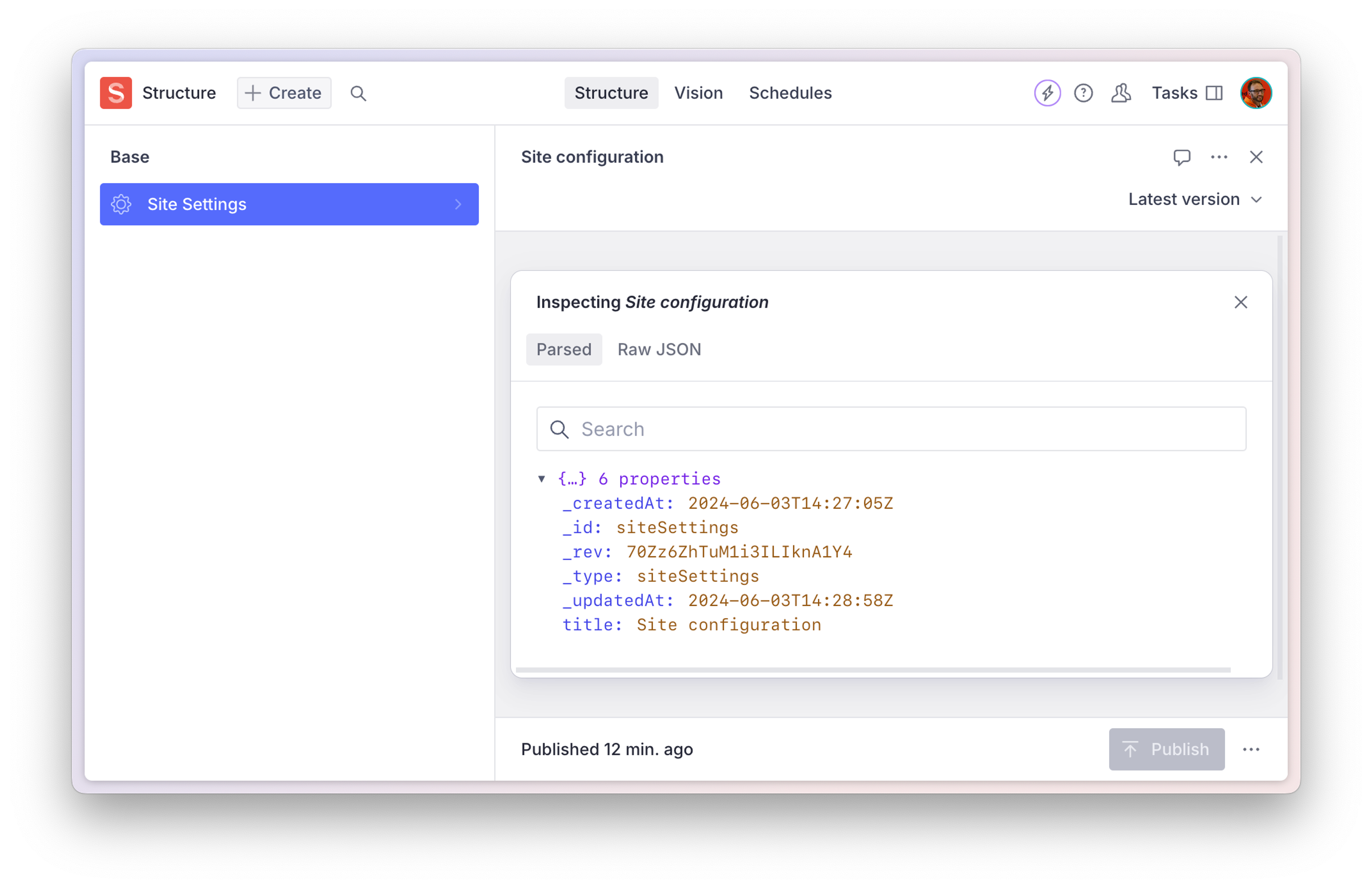Click the _rev value 70Zz6ZhTuM1i3ILIknA1Y4
The height and width of the screenshot is (888, 1372).
pos(739,552)
